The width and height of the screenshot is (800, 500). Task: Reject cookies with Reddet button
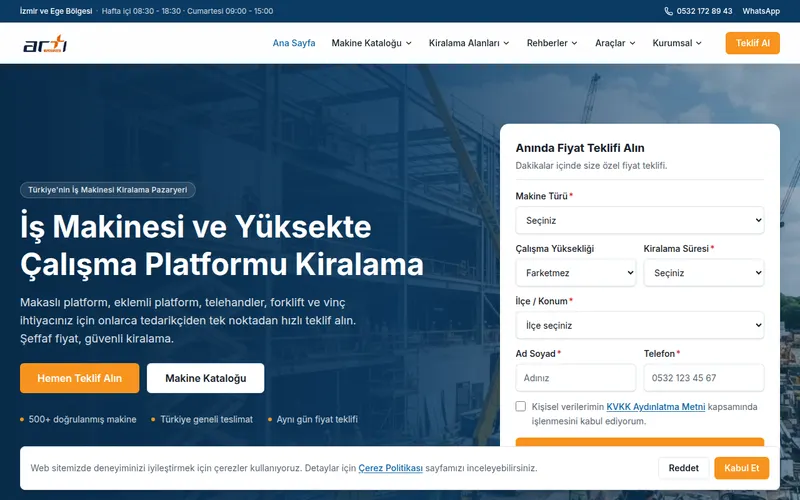[x=684, y=468]
